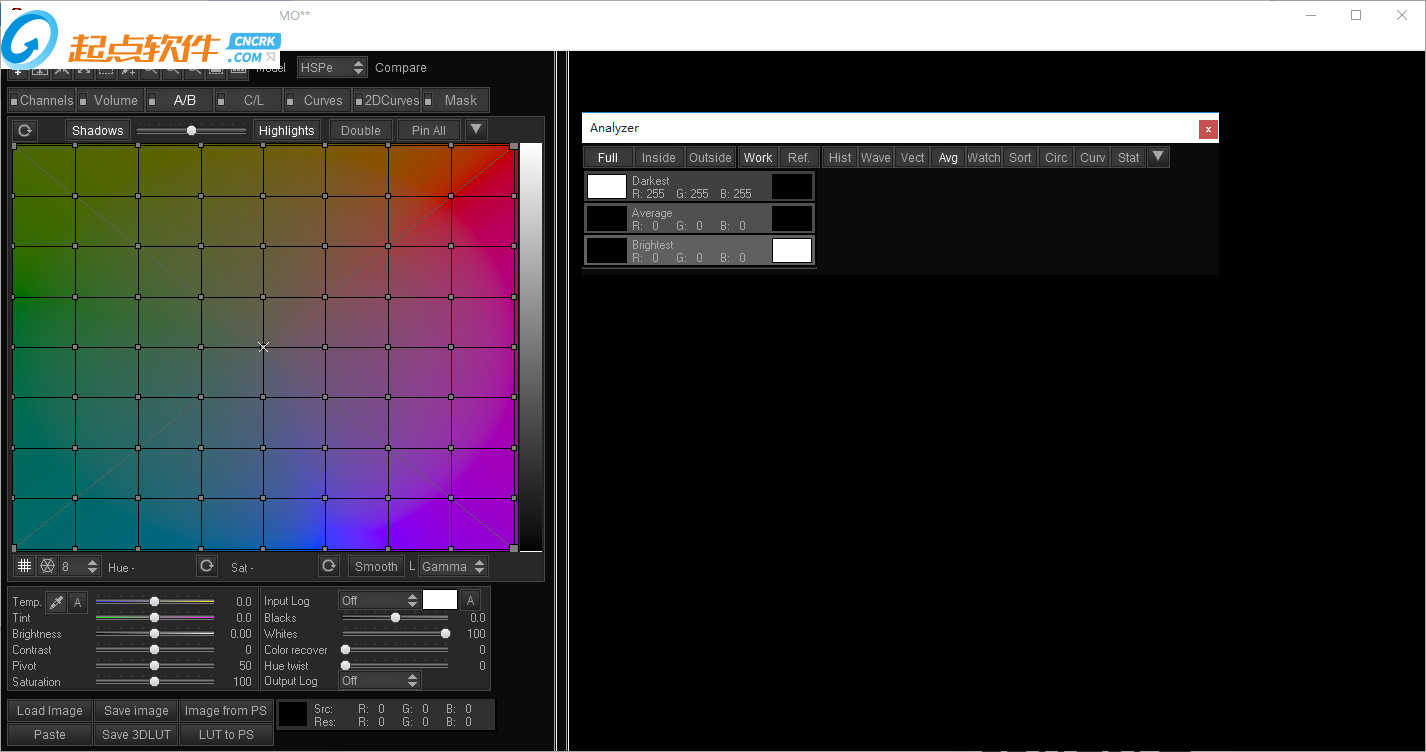Toggle the Channels panel checkbox
The image size is (1426, 752).
pyautogui.click(x=14, y=101)
